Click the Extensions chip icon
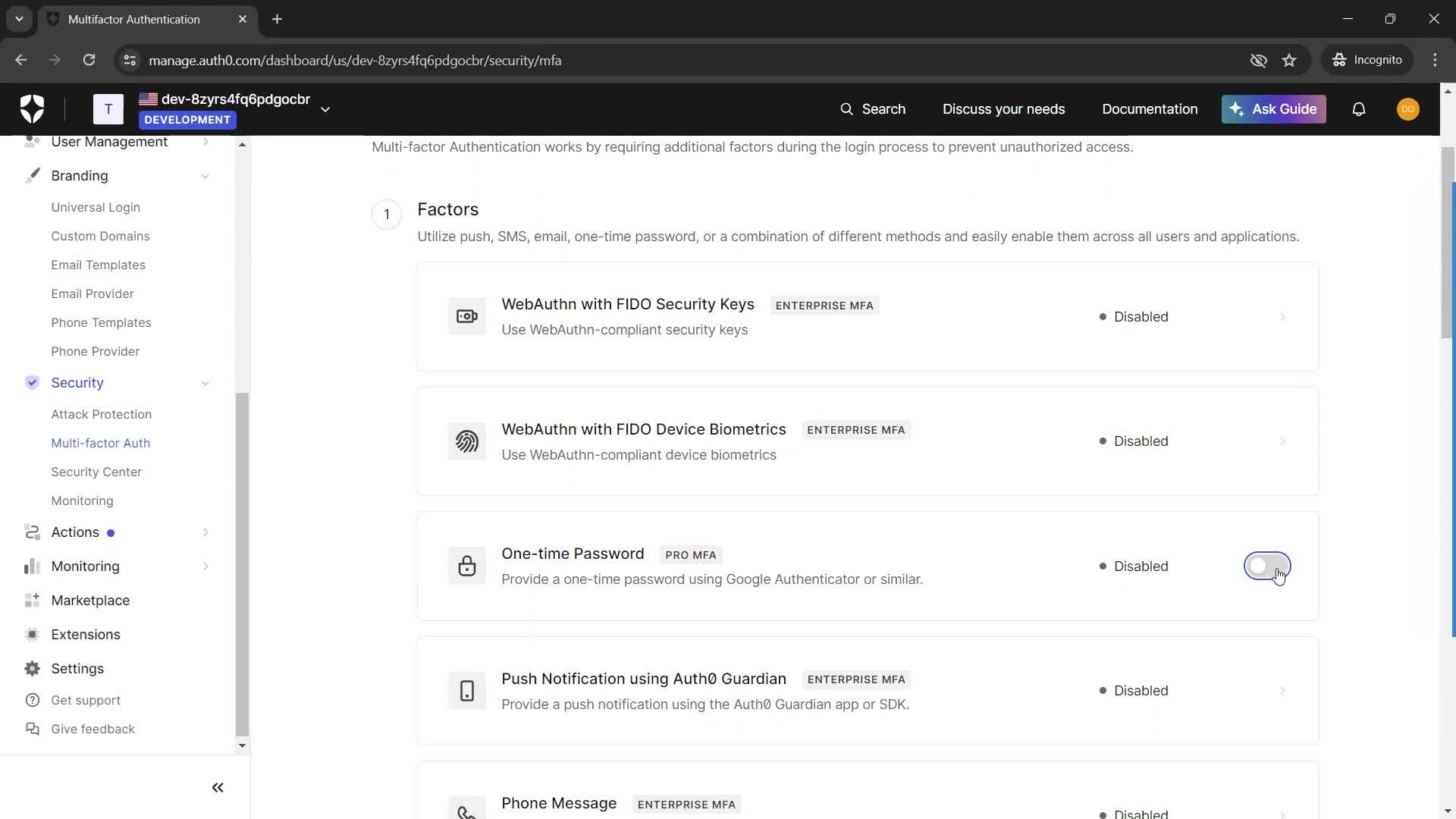 32,635
